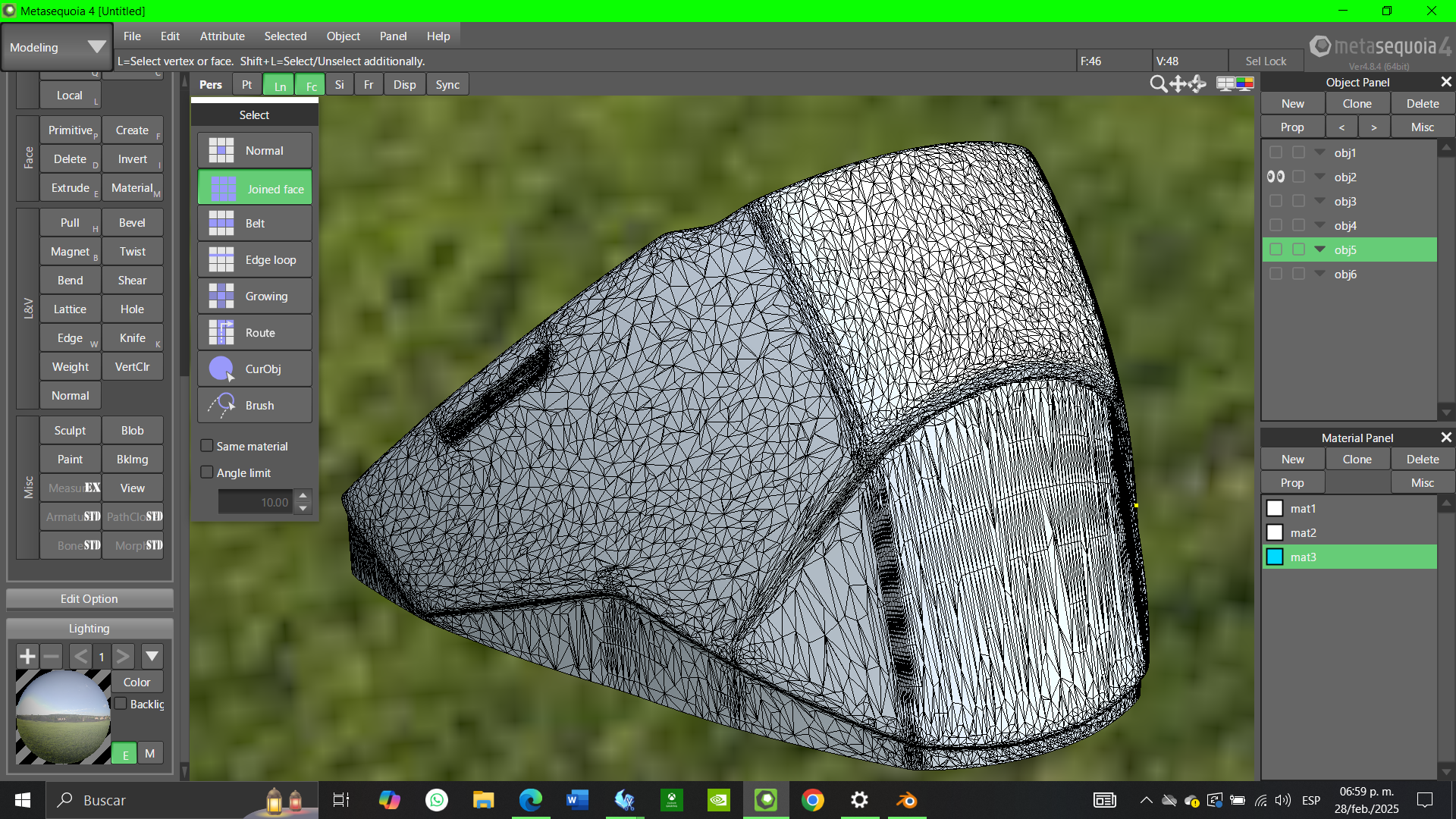Toggle visibility of obj2
The height and width of the screenshot is (819, 1456).
1276,177
